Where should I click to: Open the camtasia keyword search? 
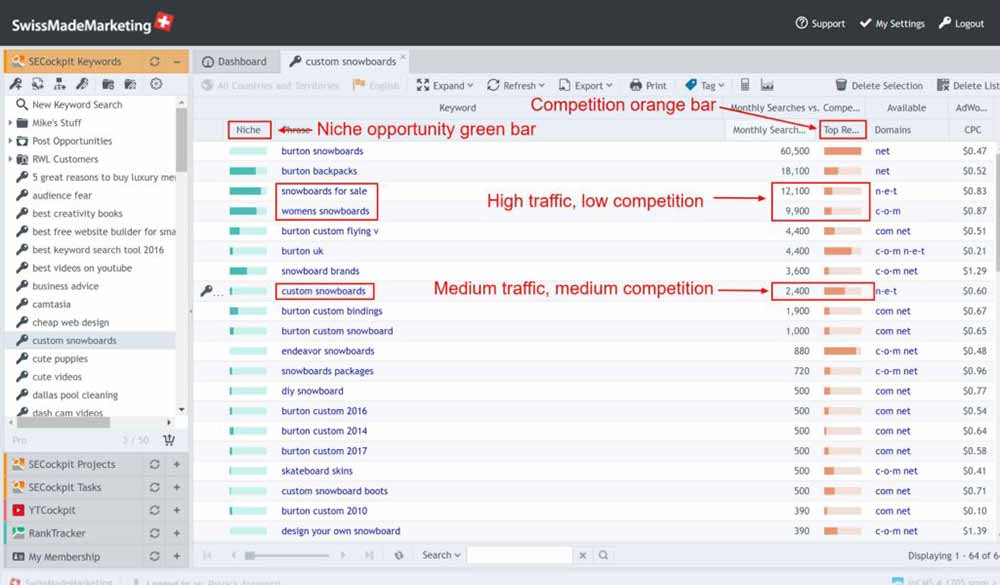click(51, 304)
